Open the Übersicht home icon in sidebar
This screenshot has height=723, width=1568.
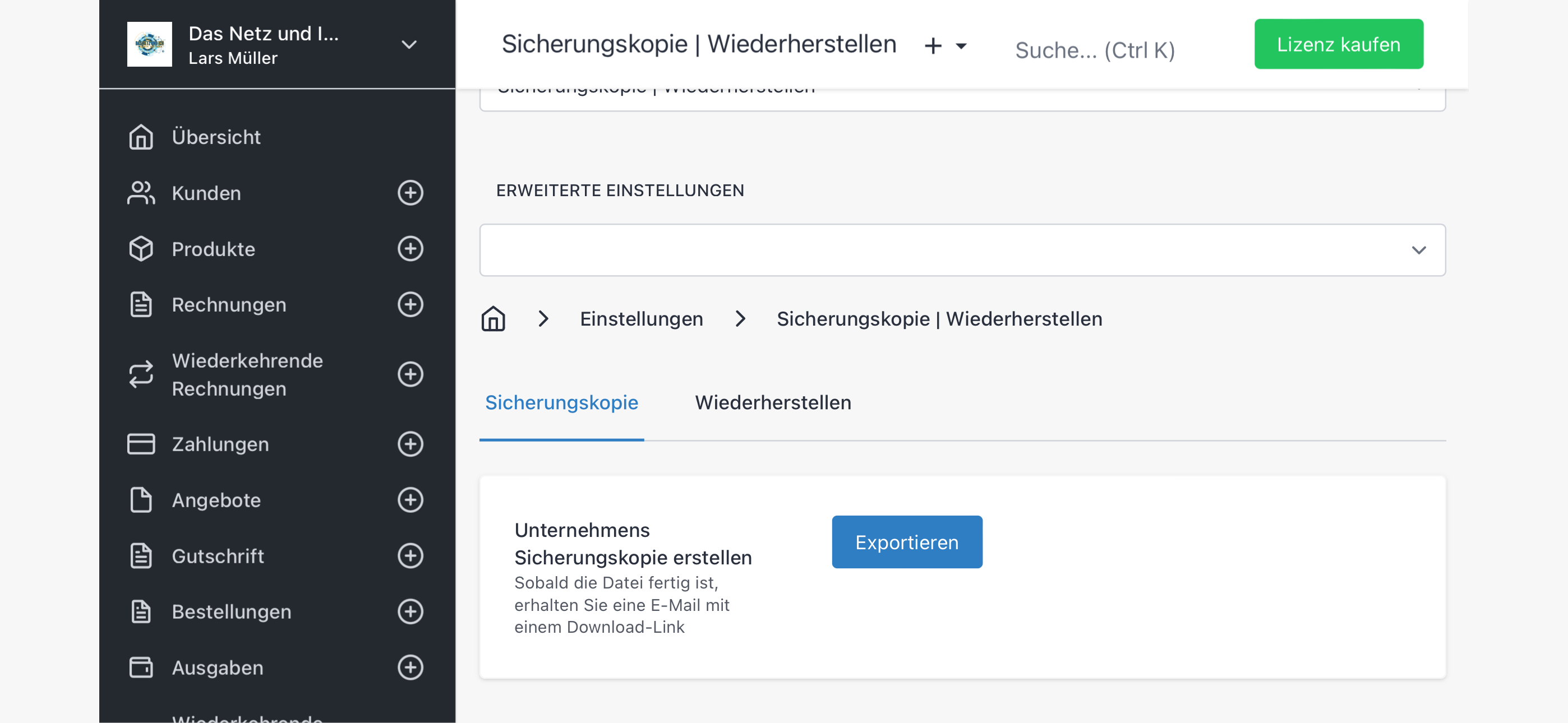(141, 137)
